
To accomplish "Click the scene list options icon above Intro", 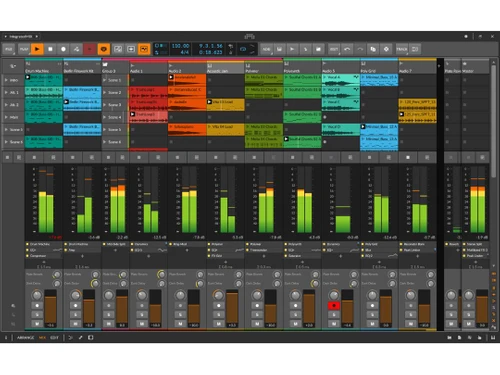I will 13,66.
